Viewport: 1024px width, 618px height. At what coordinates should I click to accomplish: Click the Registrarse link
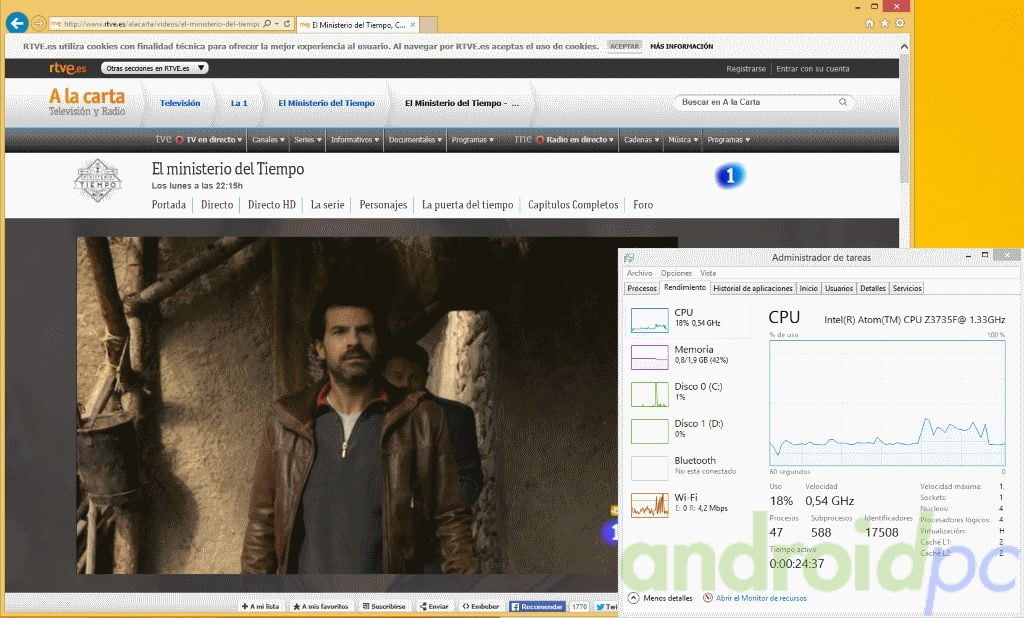[x=746, y=69]
